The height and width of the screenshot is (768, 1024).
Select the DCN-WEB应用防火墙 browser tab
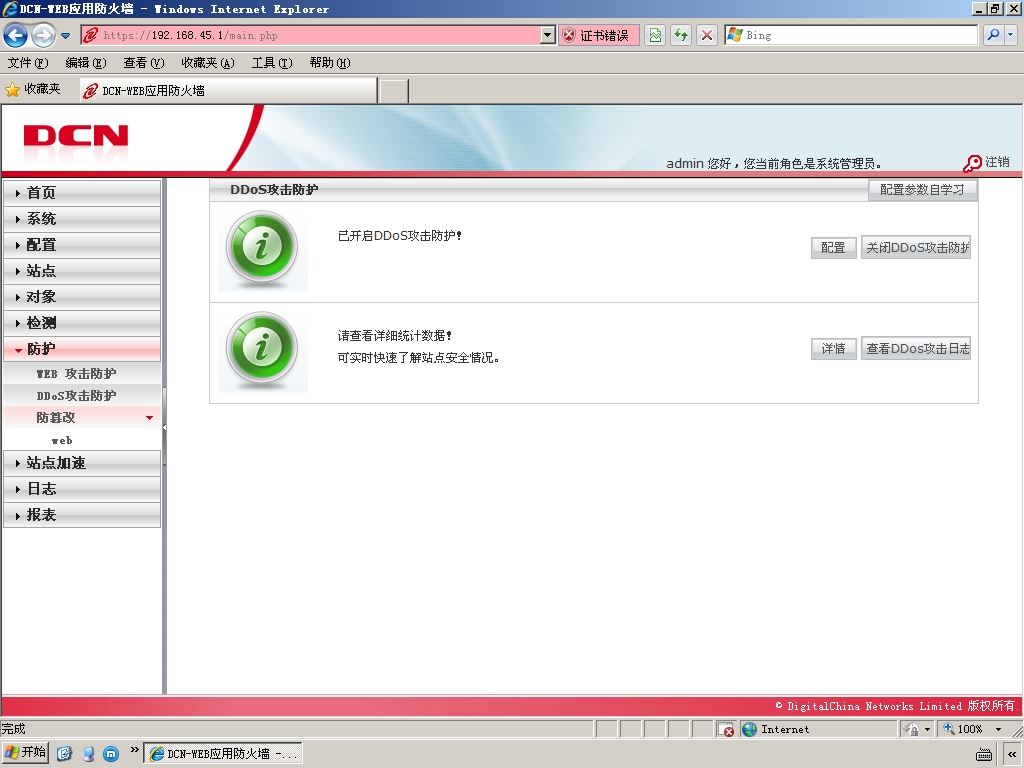(x=229, y=91)
